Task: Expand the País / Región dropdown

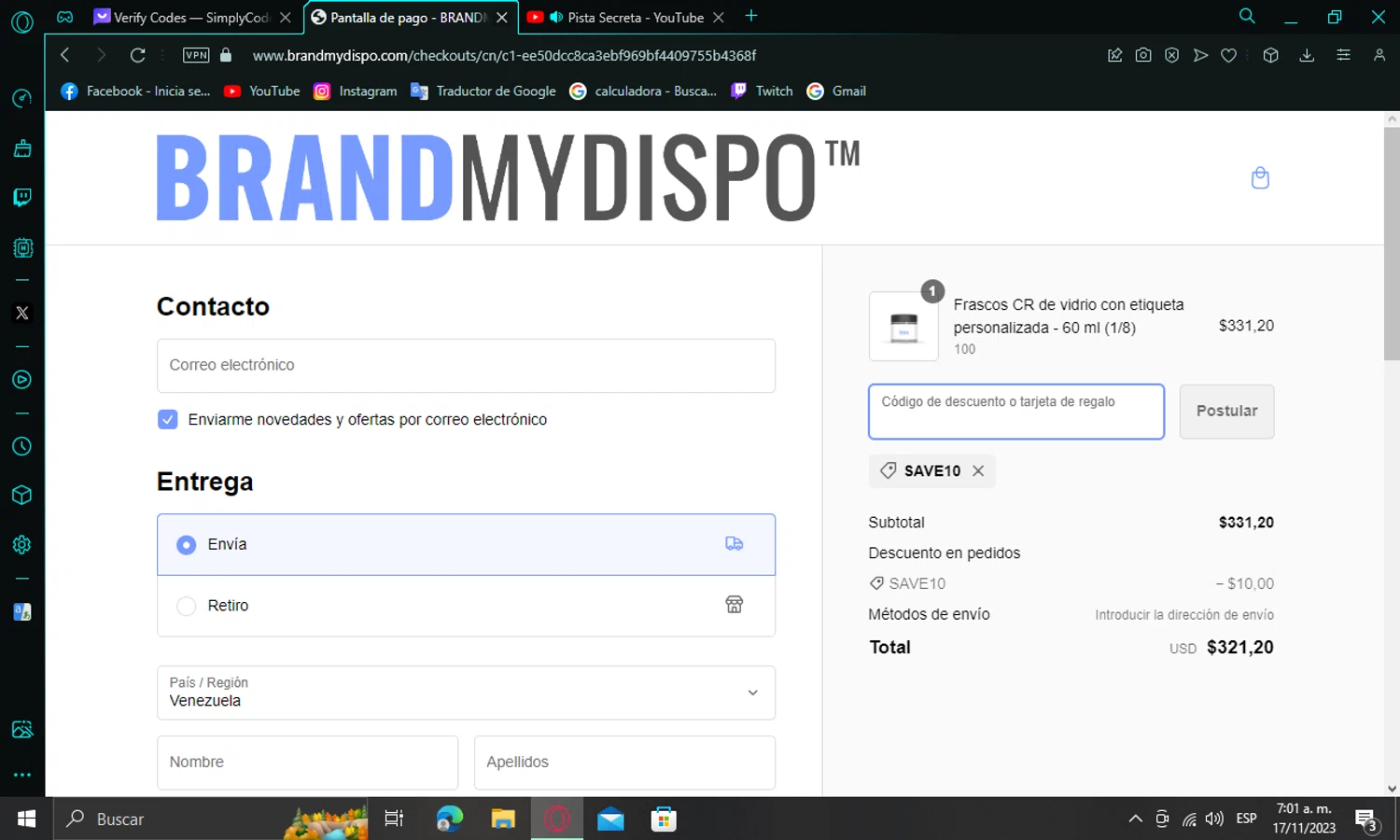Action: pos(466,693)
